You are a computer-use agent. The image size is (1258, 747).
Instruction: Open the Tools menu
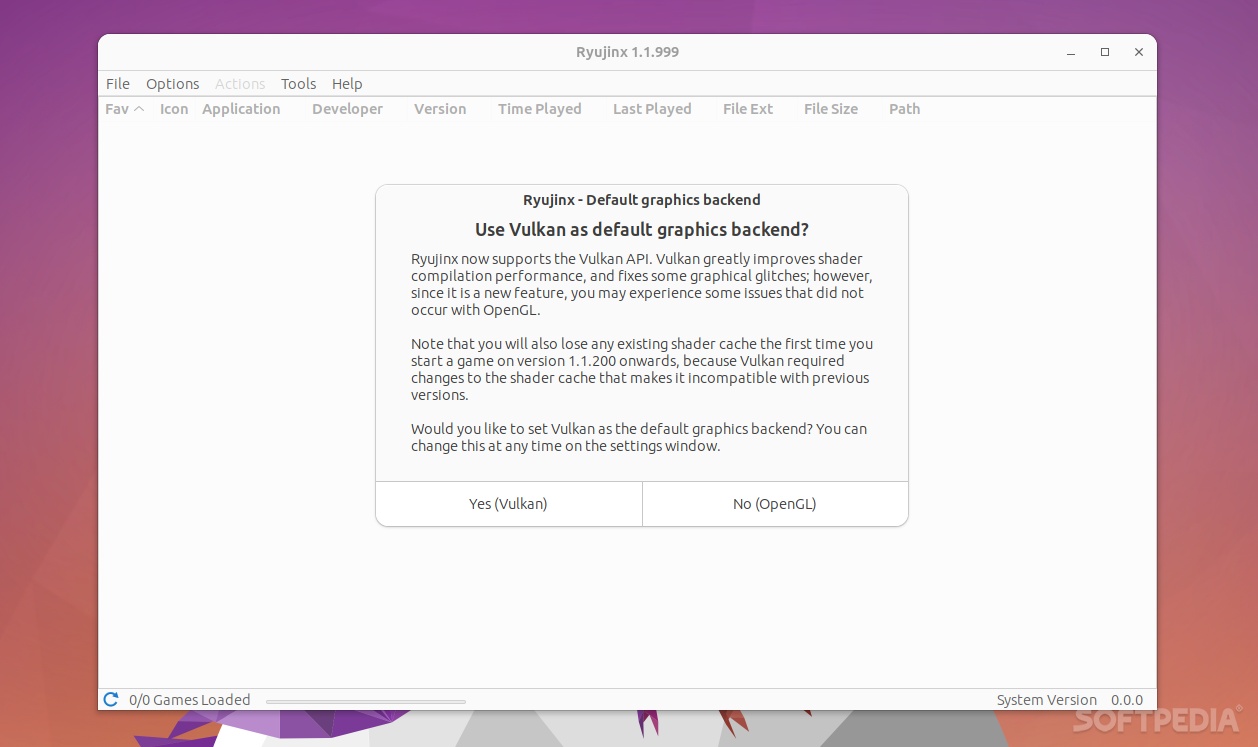click(x=298, y=83)
